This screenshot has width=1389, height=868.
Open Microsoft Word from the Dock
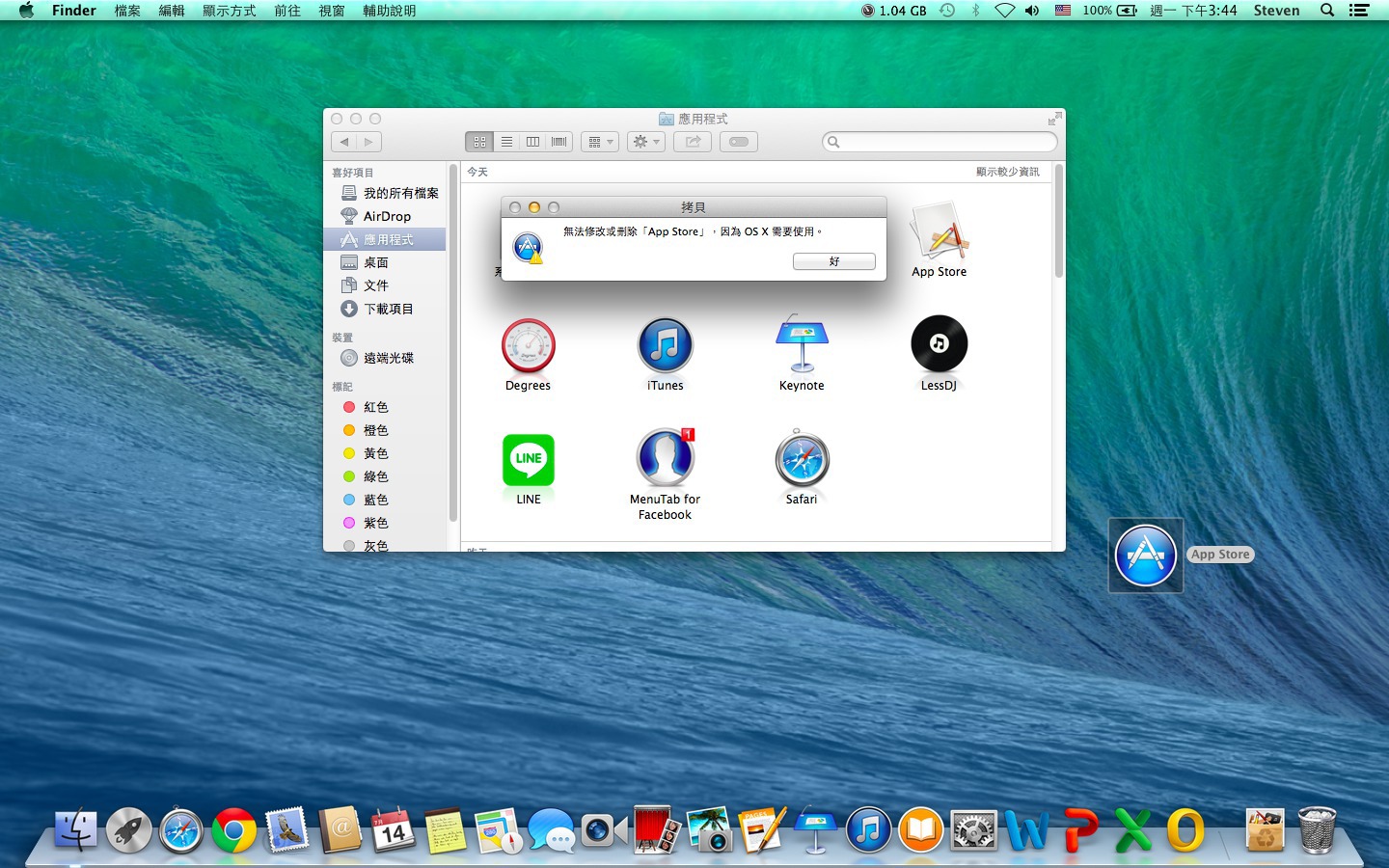click(x=1026, y=830)
